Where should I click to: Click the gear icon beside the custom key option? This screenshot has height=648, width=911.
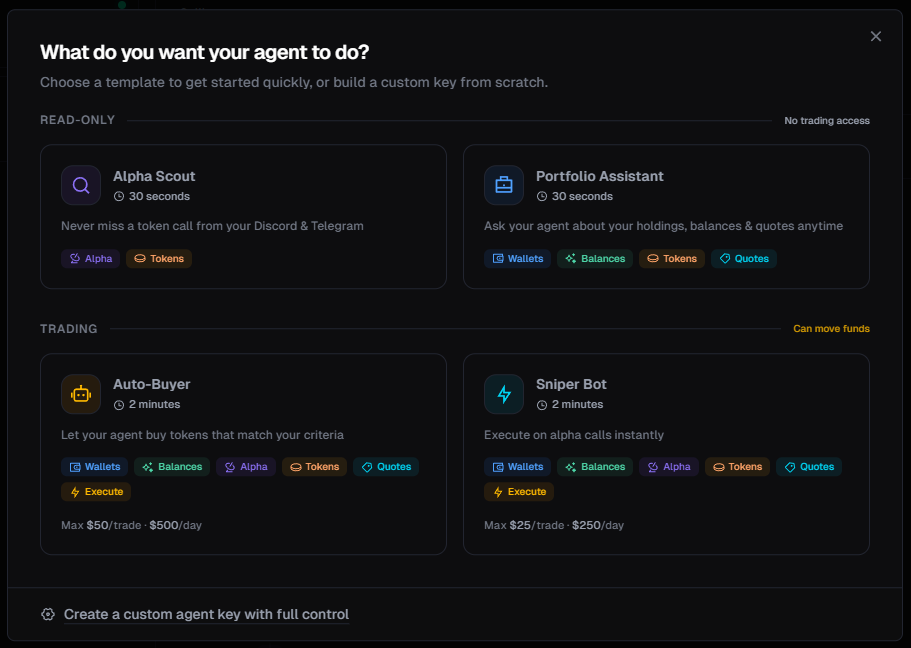47,614
